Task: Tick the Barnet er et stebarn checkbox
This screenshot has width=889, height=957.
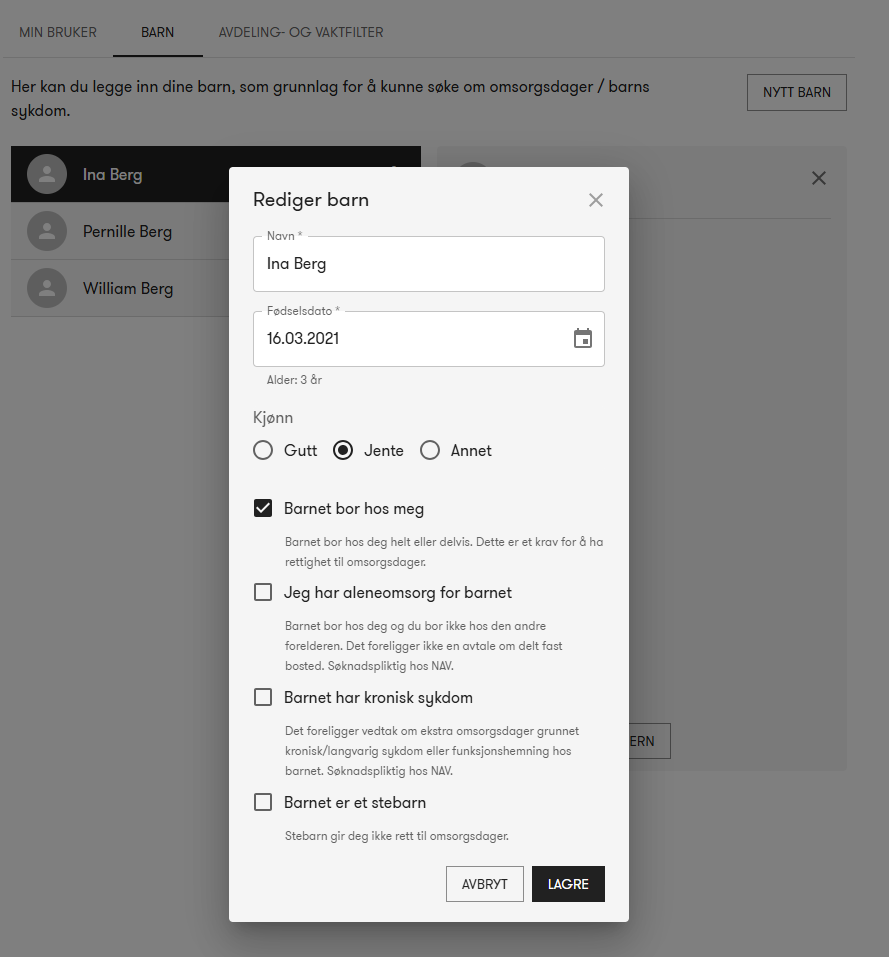Action: coord(263,803)
